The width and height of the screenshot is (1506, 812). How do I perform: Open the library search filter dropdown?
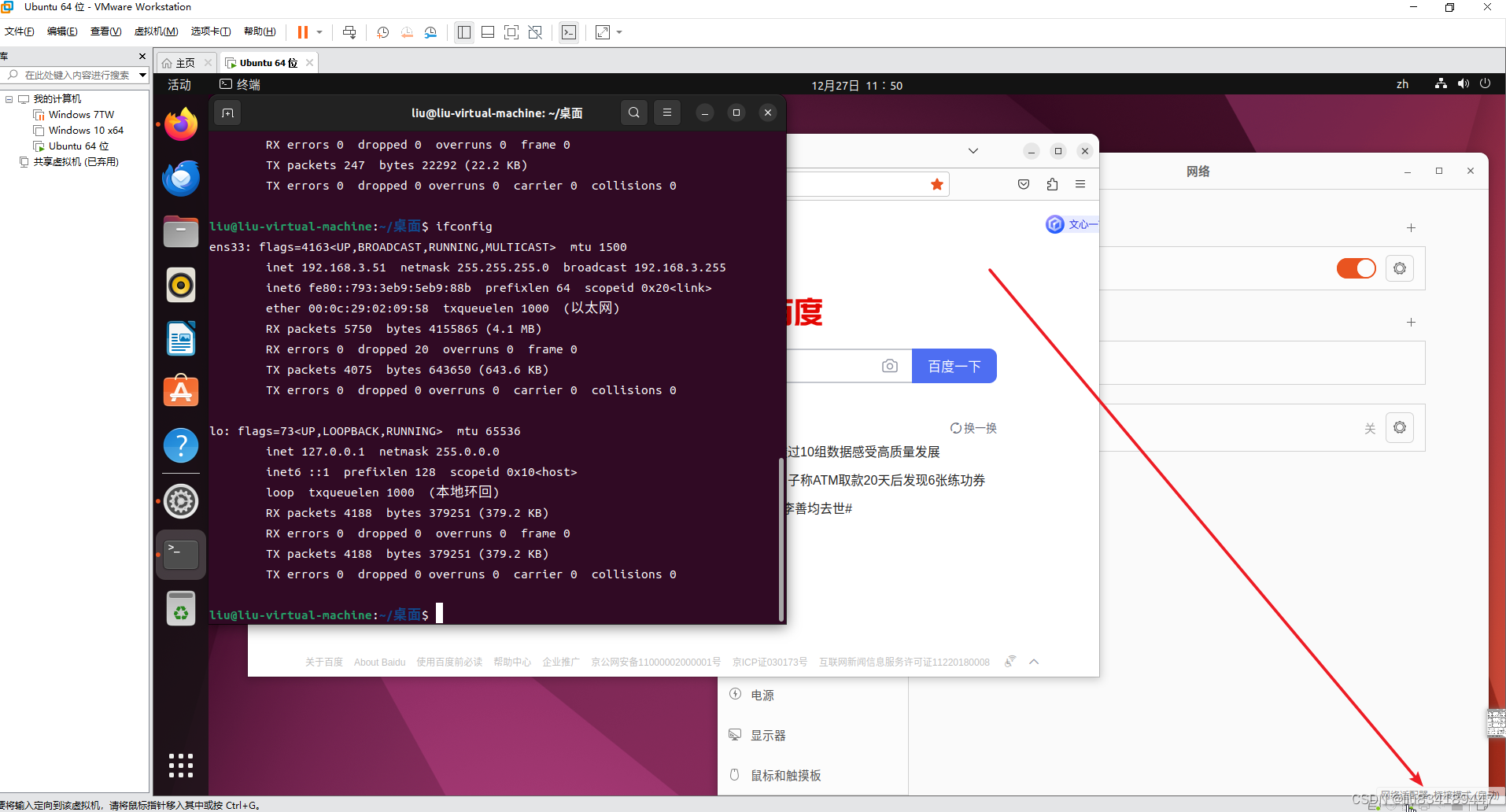tap(142, 76)
